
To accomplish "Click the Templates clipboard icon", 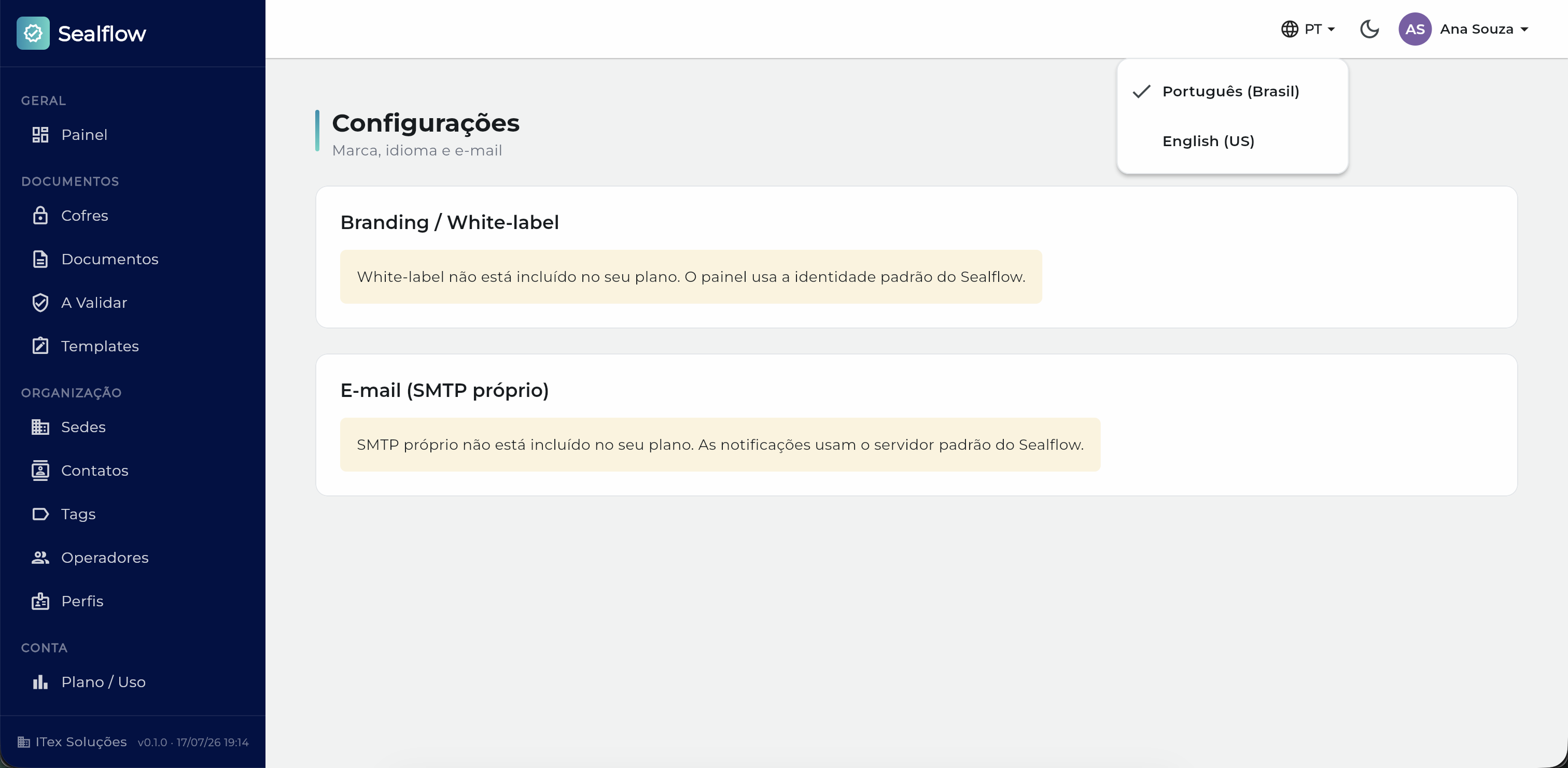I will (x=40, y=346).
